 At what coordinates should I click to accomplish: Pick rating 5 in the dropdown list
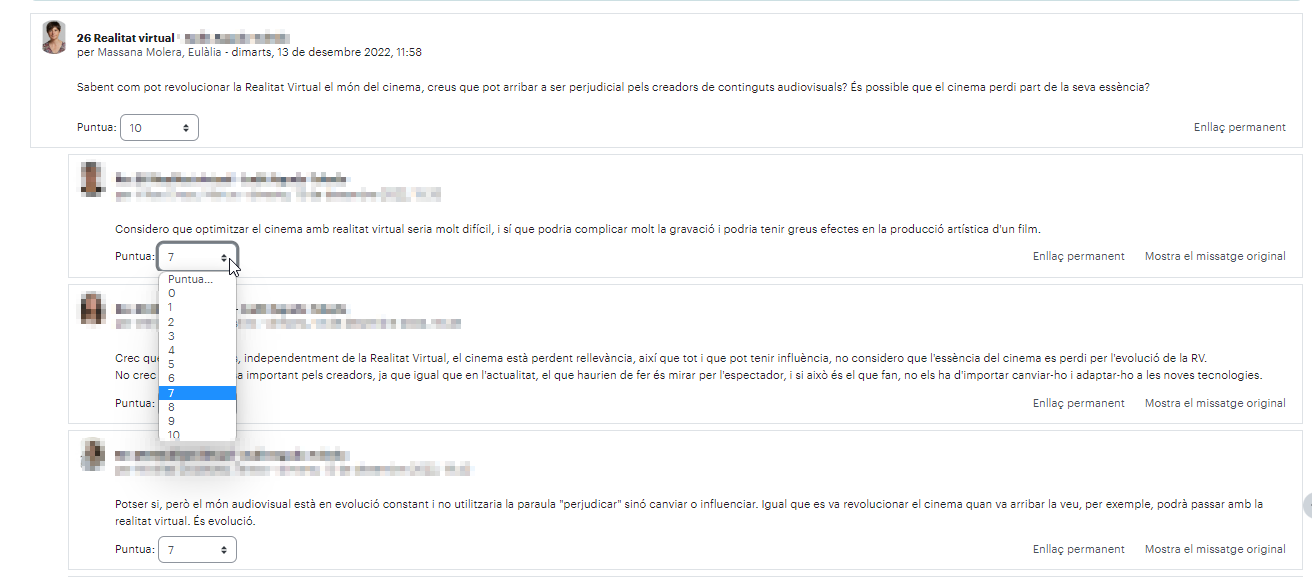coord(197,364)
